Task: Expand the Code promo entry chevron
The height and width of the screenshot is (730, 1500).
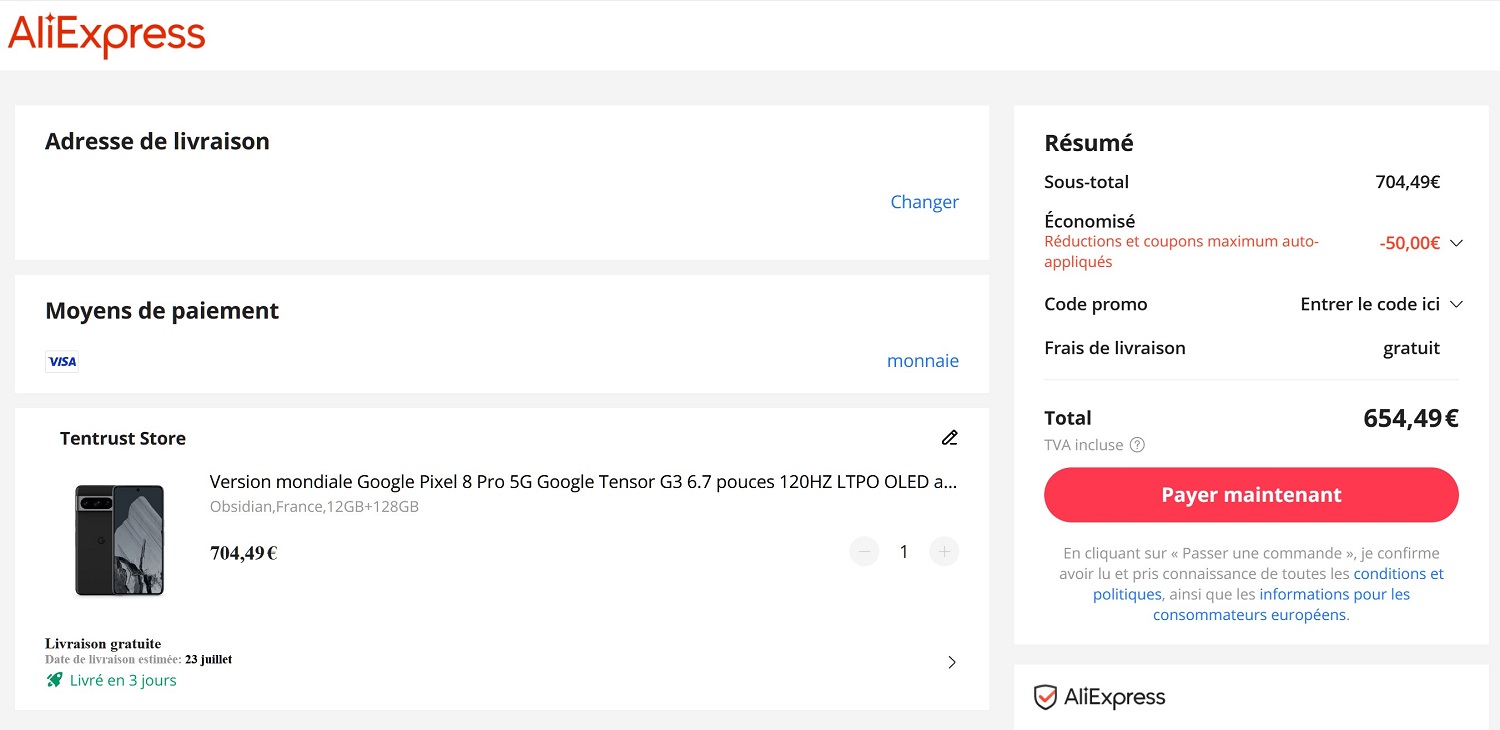Action: tap(1456, 304)
